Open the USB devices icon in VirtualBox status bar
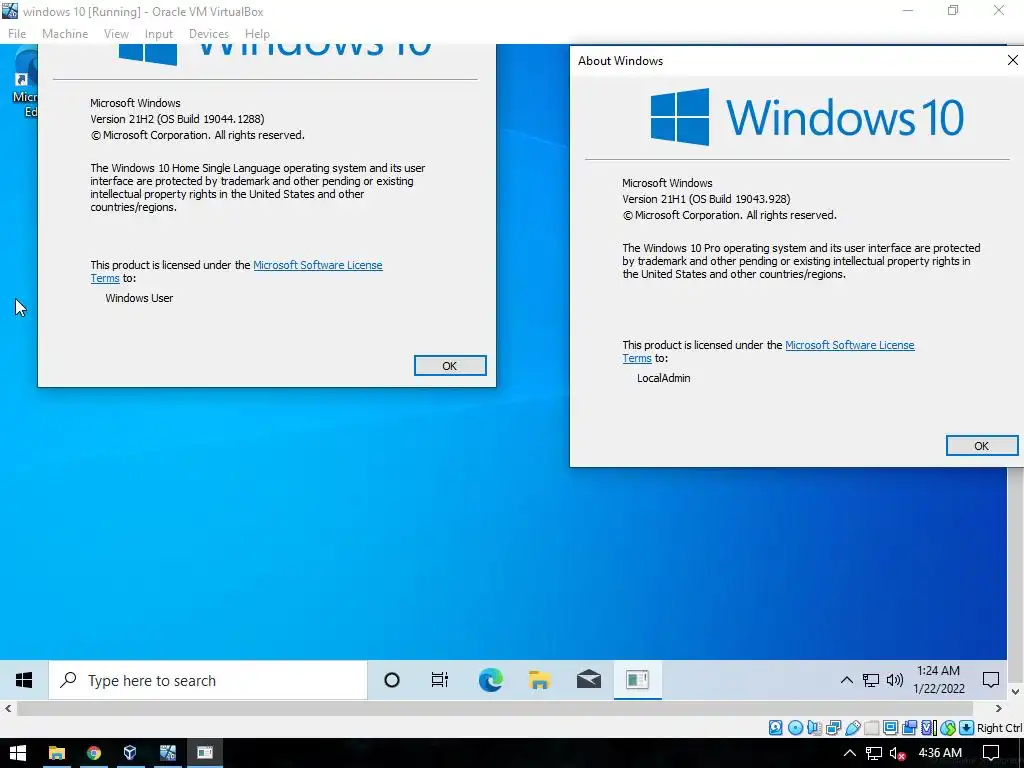 [x=852, y=727]
